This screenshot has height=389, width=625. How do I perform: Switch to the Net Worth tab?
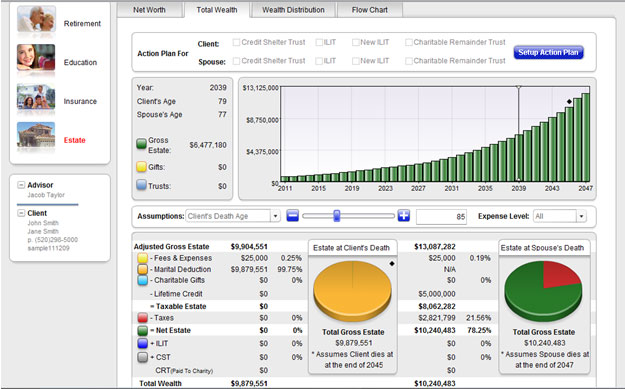click(149, 10)
